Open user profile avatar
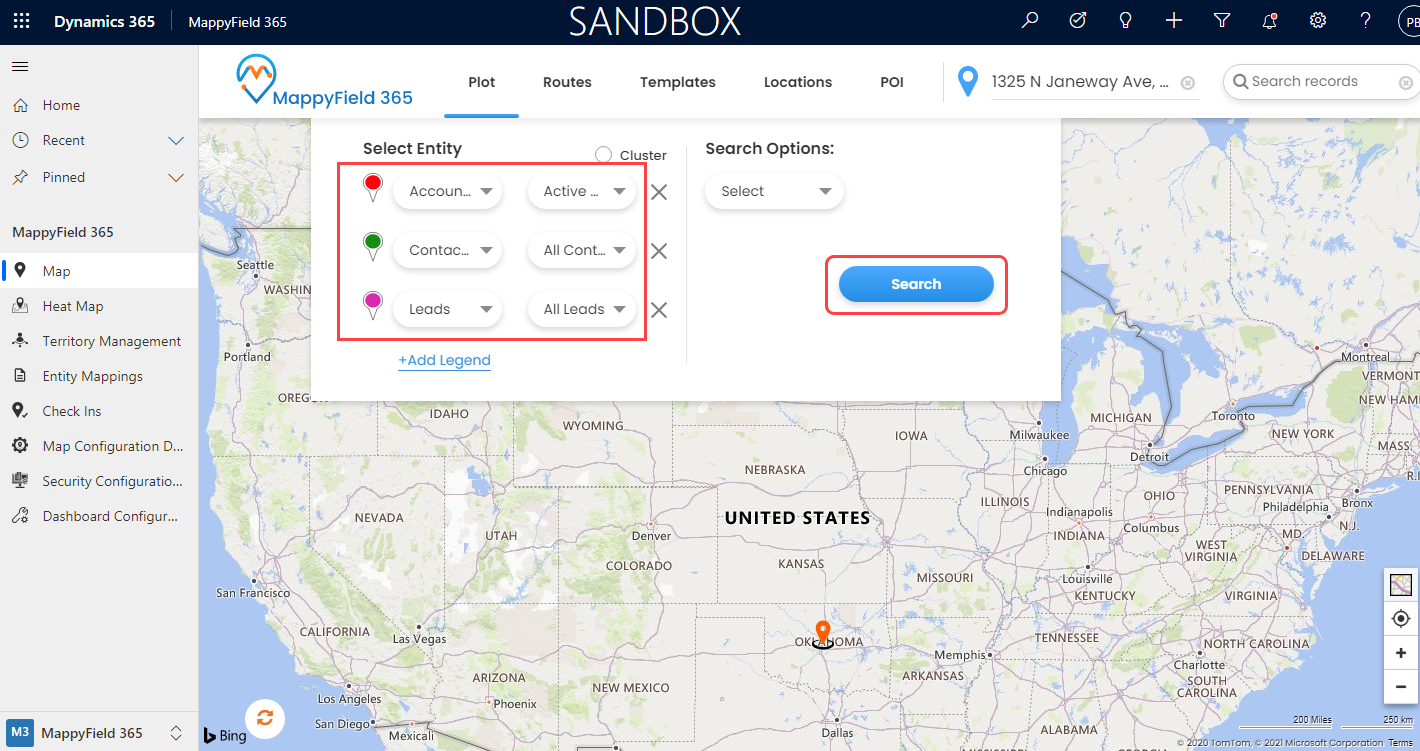This screenshot has height=751, width=1420. click(x=1410, y=22)
